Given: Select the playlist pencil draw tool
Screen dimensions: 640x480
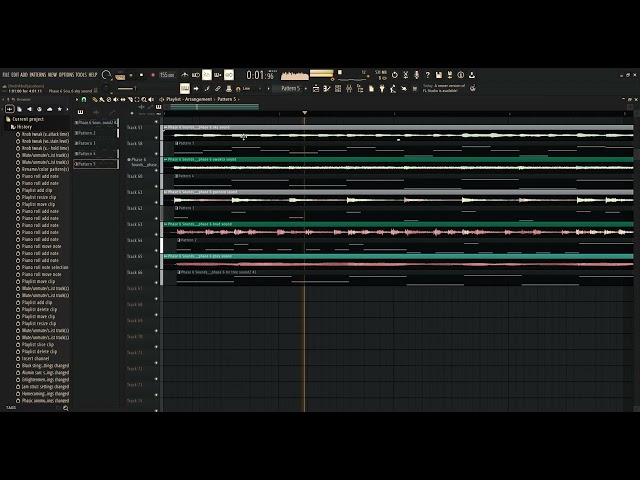Looking at the screenshot, I should pos(95,99).
